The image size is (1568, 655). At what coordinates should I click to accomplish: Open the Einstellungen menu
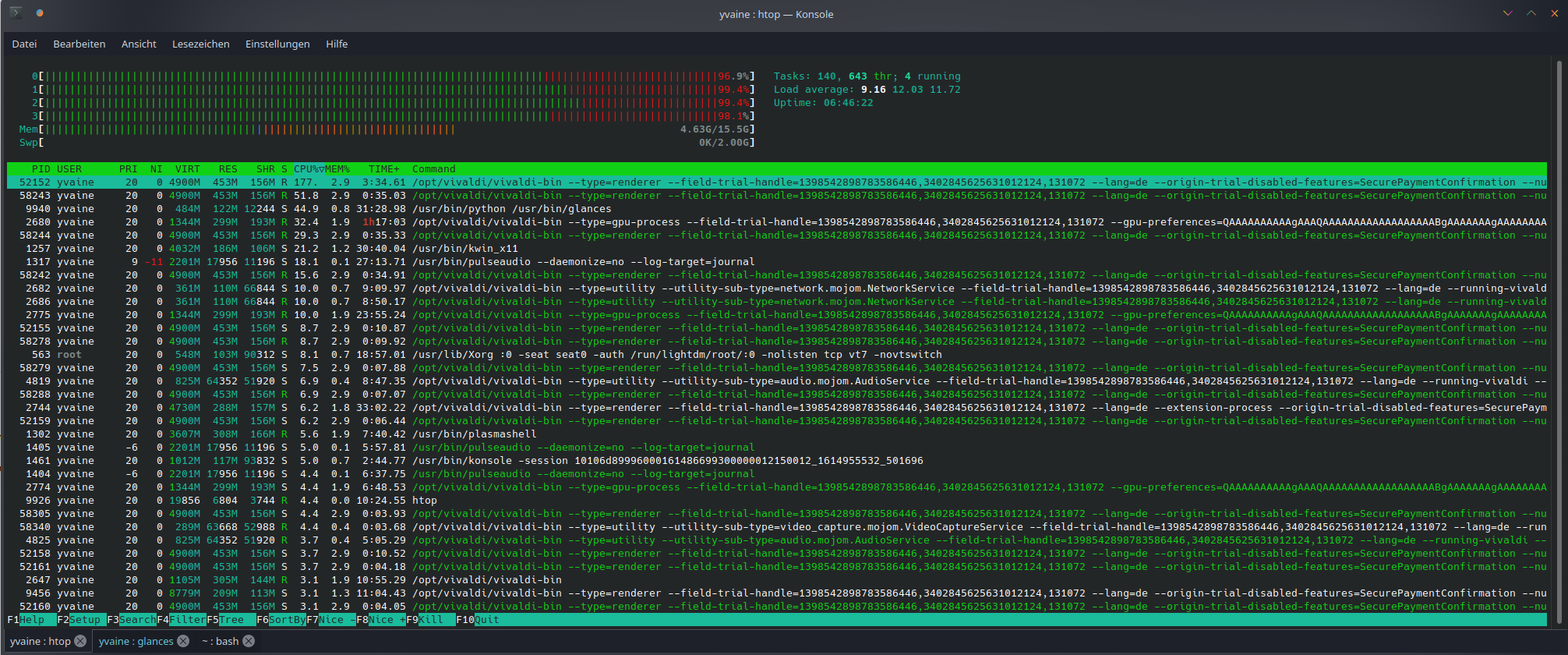click(277, 44)
